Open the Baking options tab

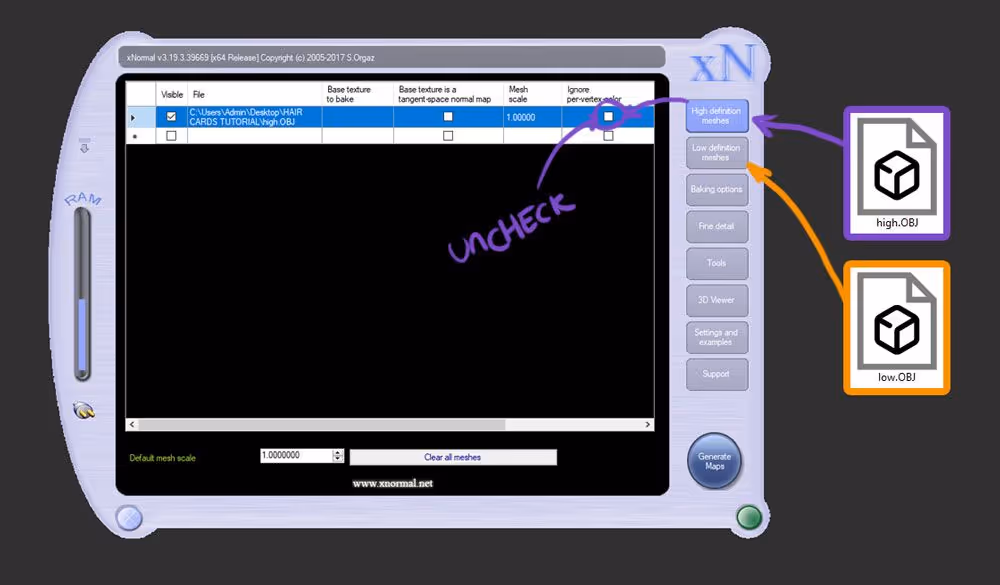pos(717,189)
